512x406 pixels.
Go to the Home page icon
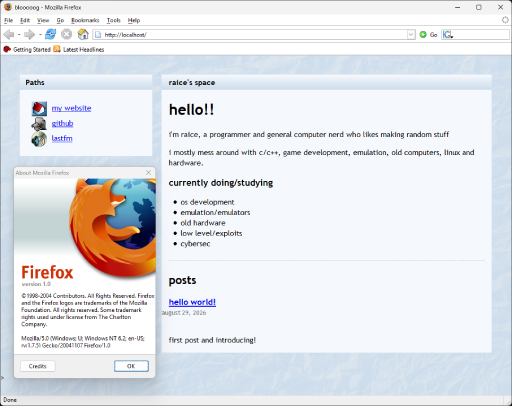pos(83,34)
